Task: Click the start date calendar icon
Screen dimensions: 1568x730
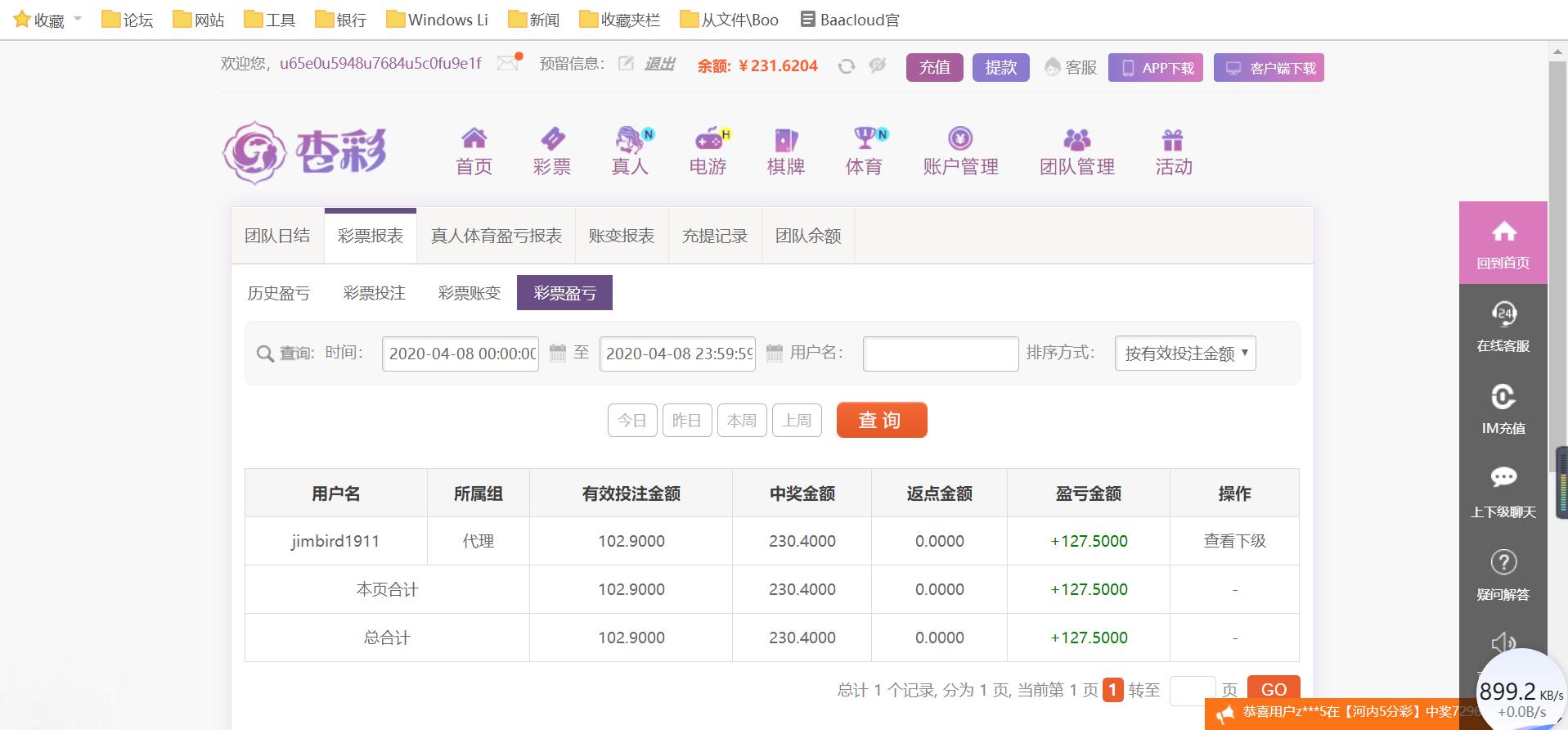Action: [x=558, y=353]
